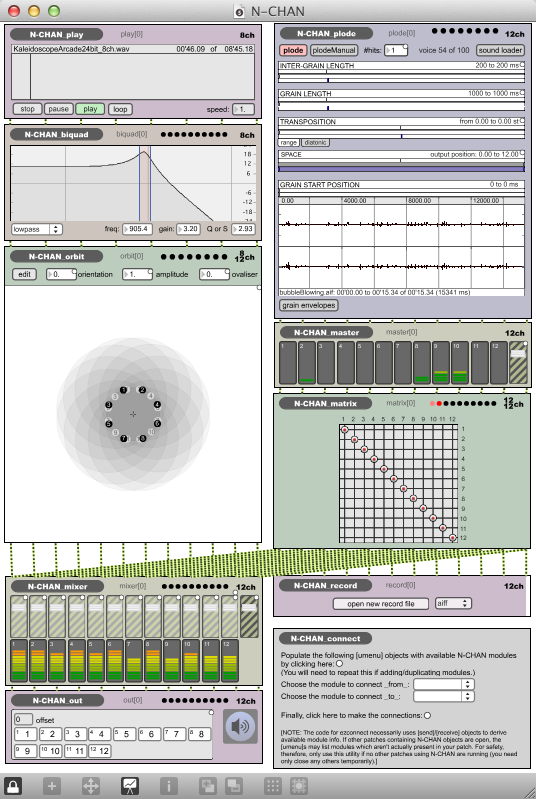Click the snap-to-grid icon in toolbar
Viewport: 536px width, 799px height.
coord(299,785)
